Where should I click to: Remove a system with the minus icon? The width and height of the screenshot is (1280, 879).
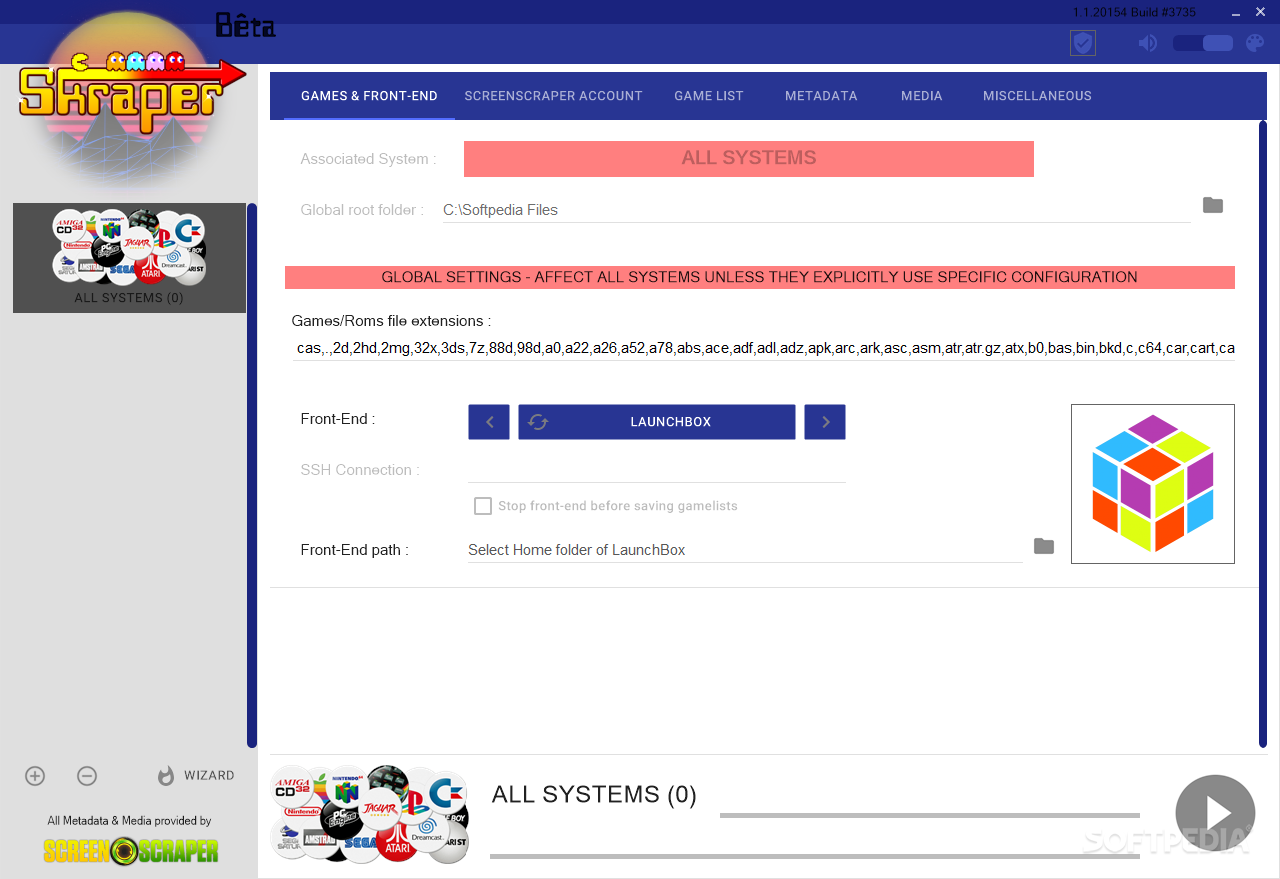click(87, 776)
